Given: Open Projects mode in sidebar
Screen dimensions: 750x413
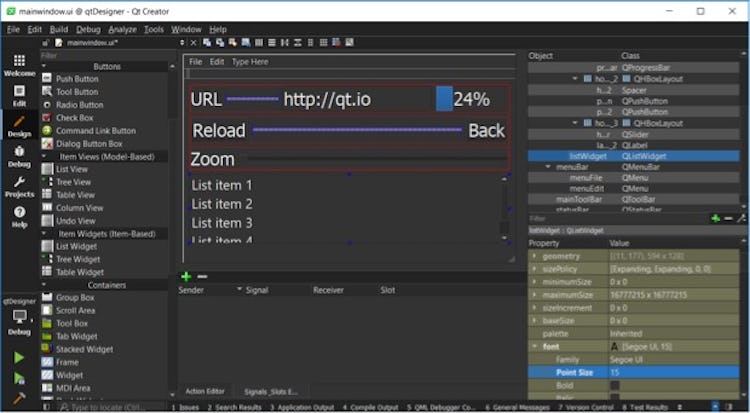Looking at the screenshot, I should pyautogui.click(x=19, y=187).
